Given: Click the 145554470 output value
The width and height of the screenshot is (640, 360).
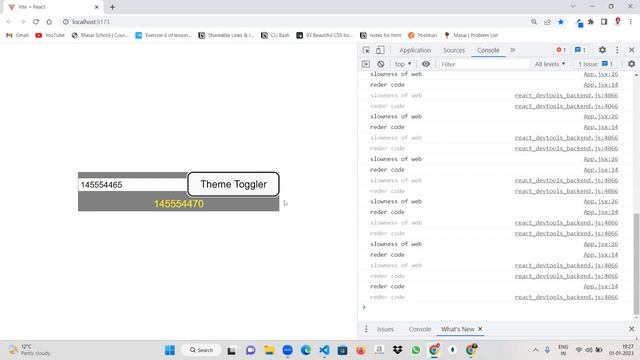Looking at the screenshot, I should (179, 204).
